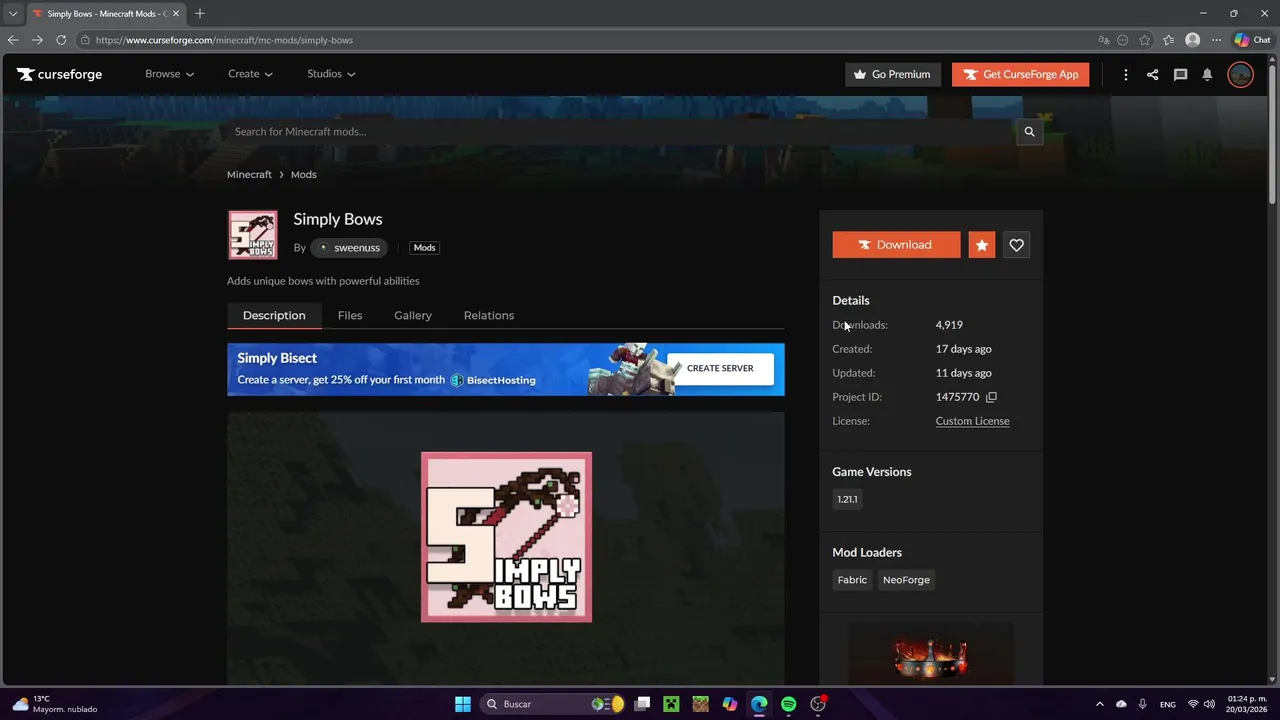The height and width of the screenshot is (720, 1280).
Task: Copy the Project ID with the copy icon
Action: point(991,397)
